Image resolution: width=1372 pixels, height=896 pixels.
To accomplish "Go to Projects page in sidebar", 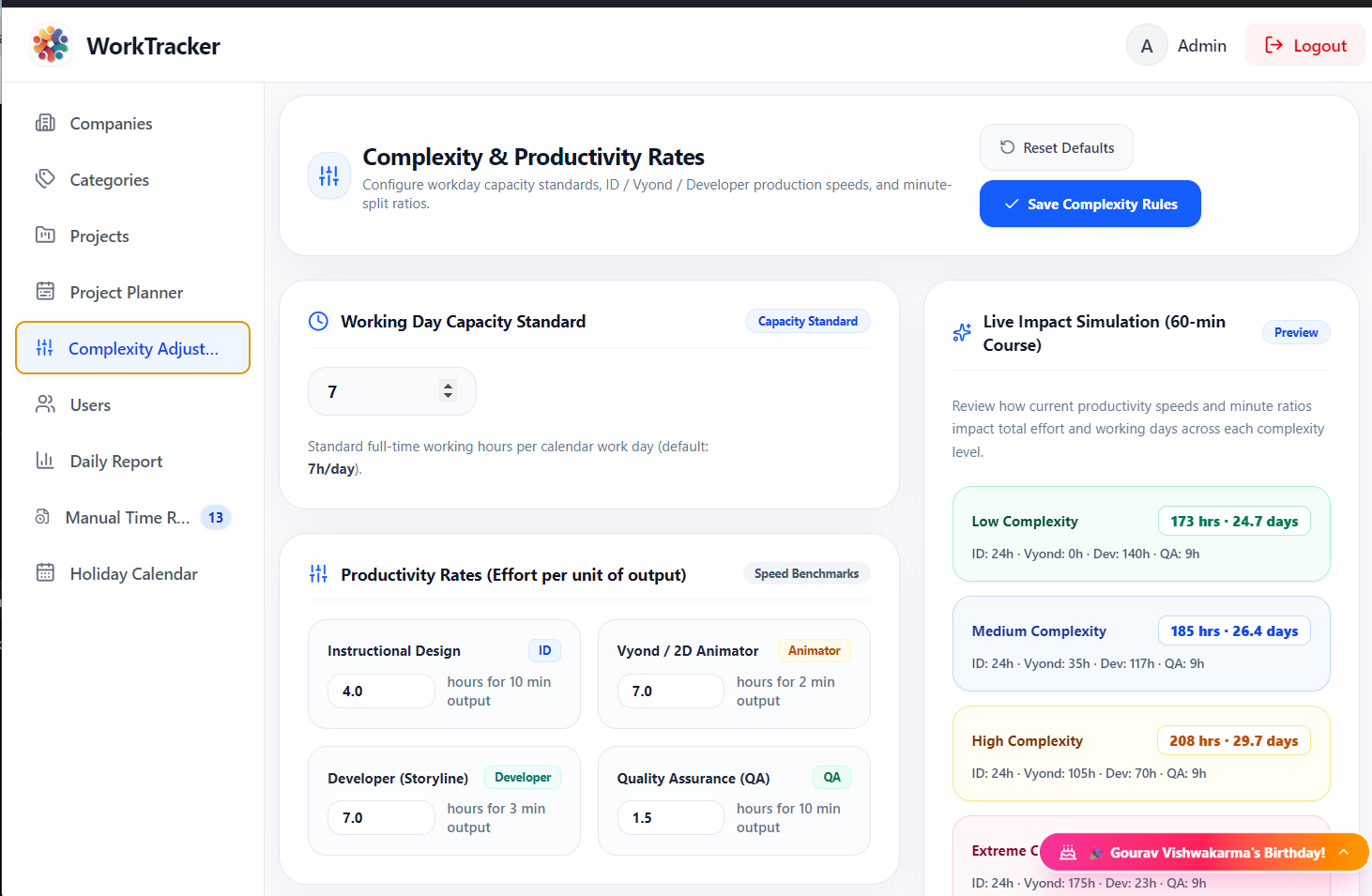I will point(132,235).
